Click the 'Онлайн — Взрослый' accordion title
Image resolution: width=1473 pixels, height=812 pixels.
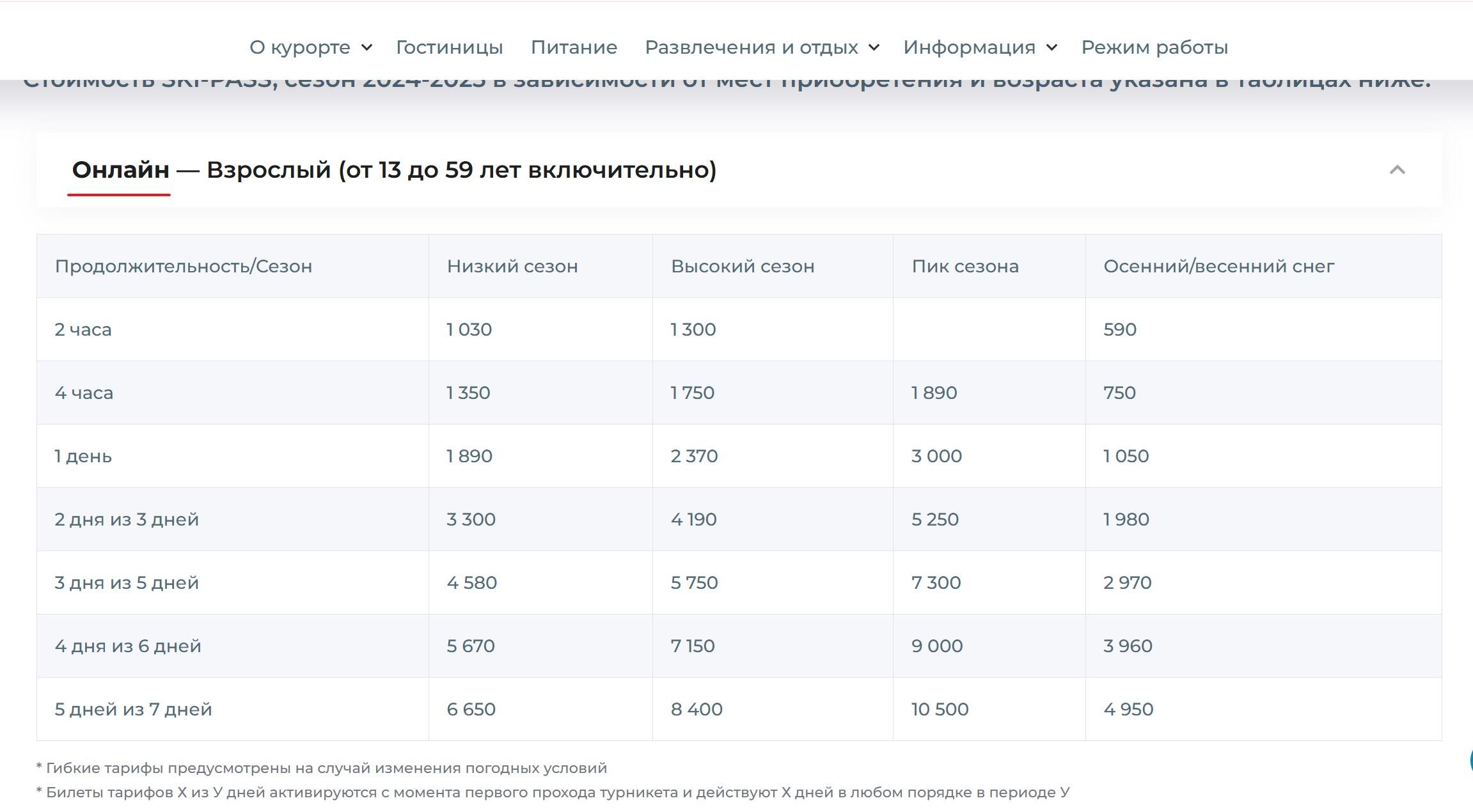394,170
